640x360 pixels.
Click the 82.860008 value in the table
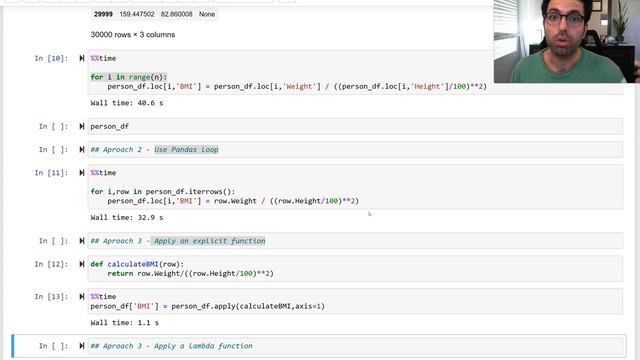click(x=176, y=14)
